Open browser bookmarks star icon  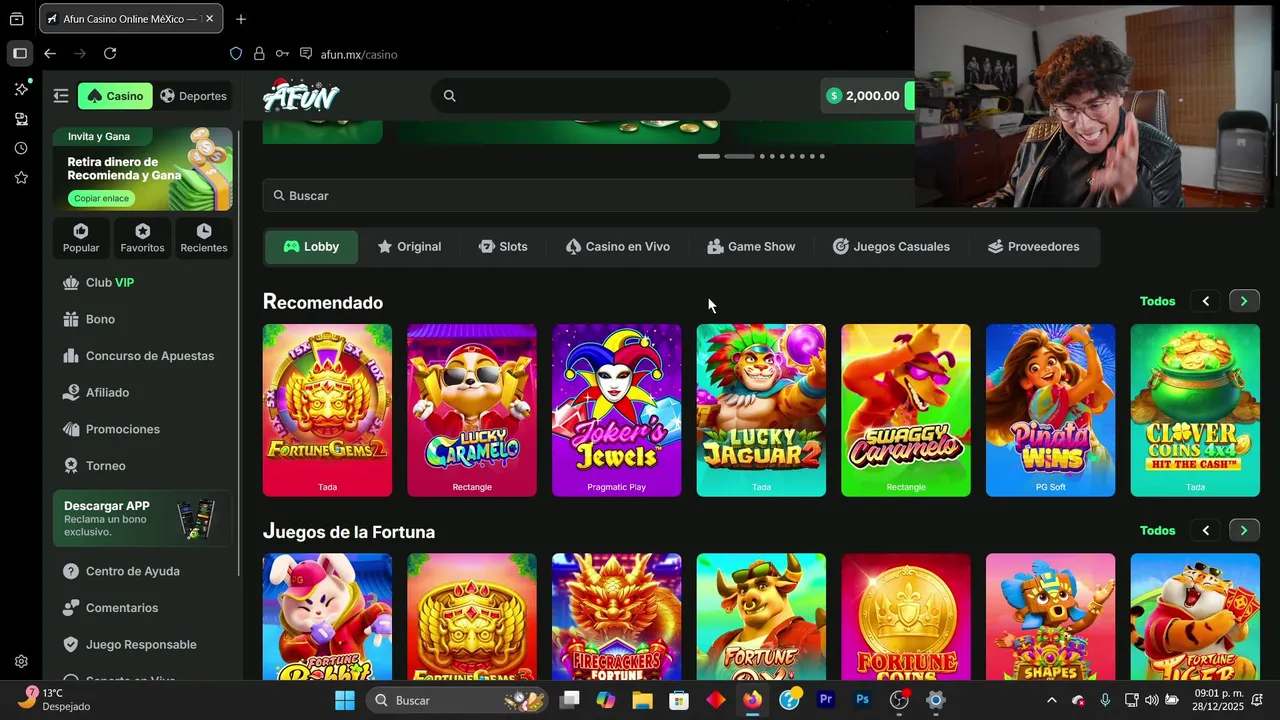coord(21,177)
